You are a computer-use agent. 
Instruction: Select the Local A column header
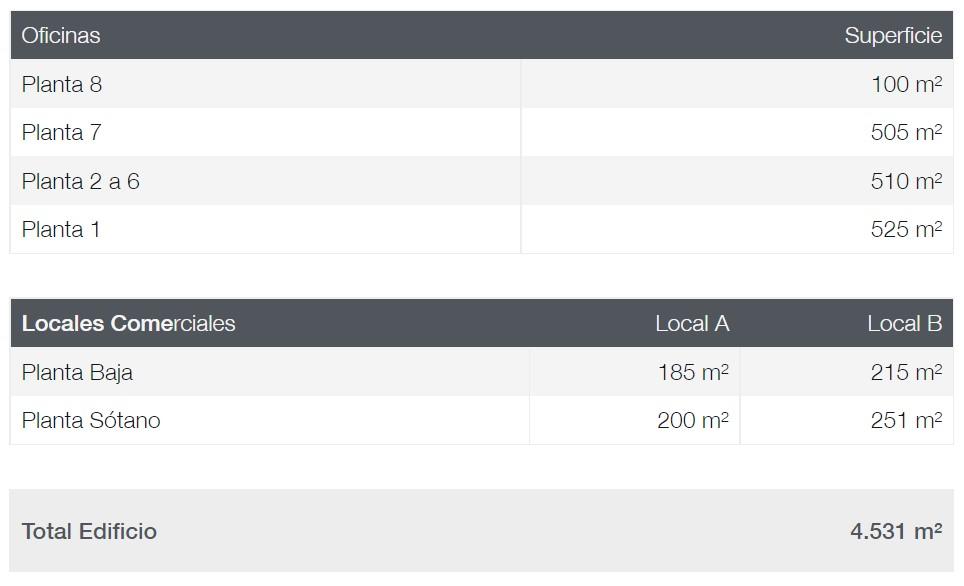692,324
